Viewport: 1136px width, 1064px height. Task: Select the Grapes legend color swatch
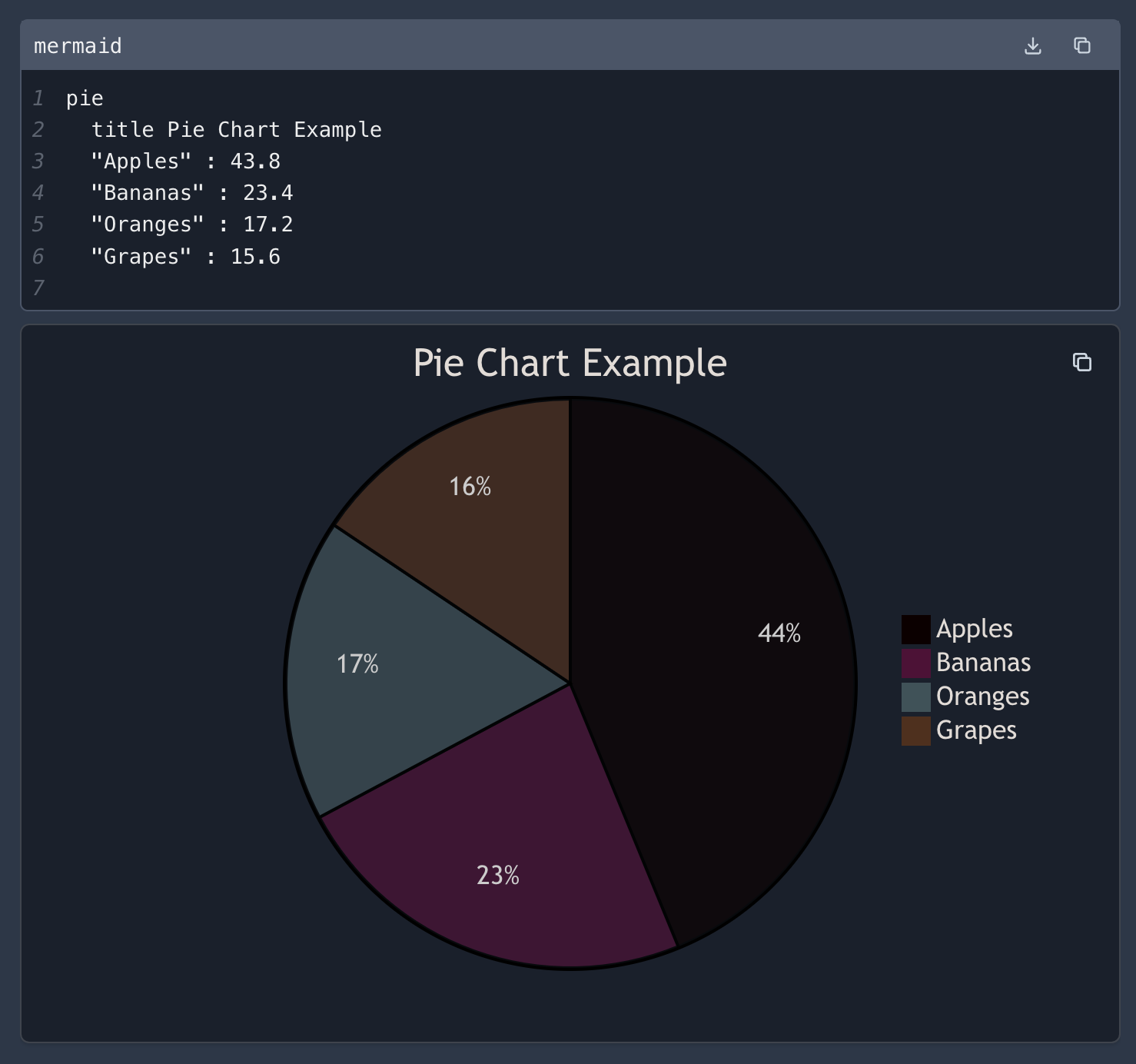[x=915, y=731]
